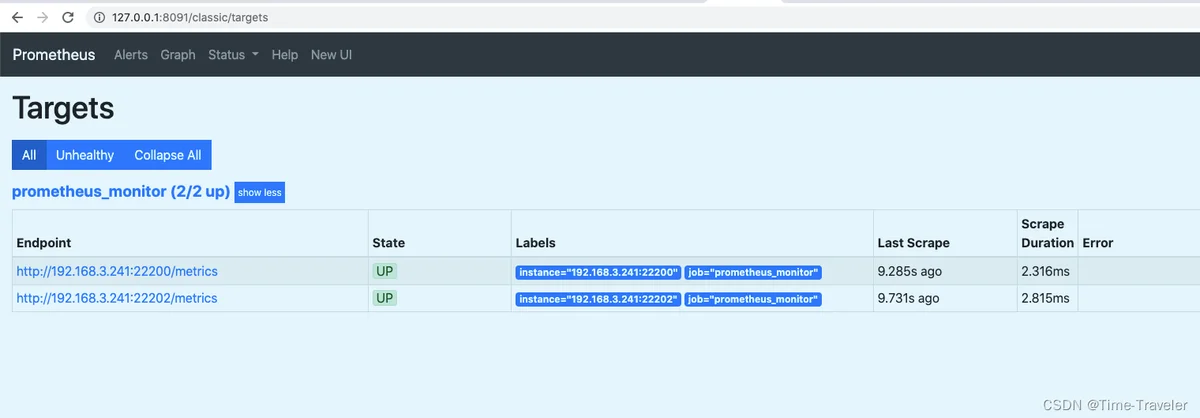Click the browser forward arrow

pyautogui.click(x=42, y=17)
